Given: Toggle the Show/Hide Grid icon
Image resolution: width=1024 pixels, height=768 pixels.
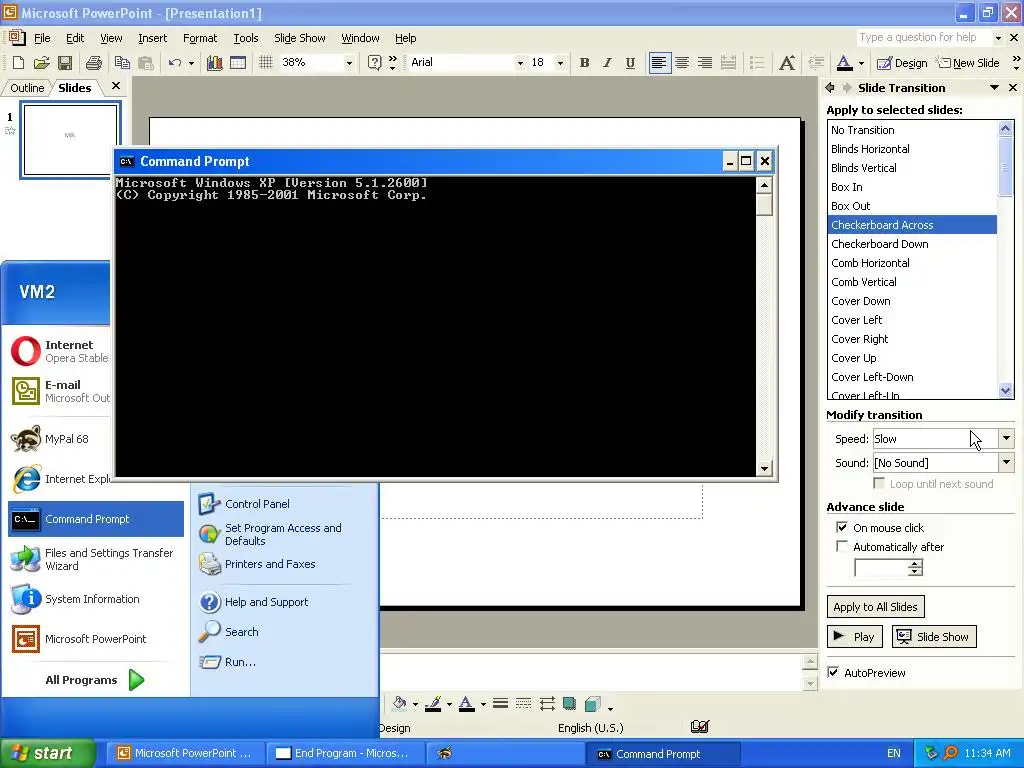Looking at the screenshot, I should [265, 63].
